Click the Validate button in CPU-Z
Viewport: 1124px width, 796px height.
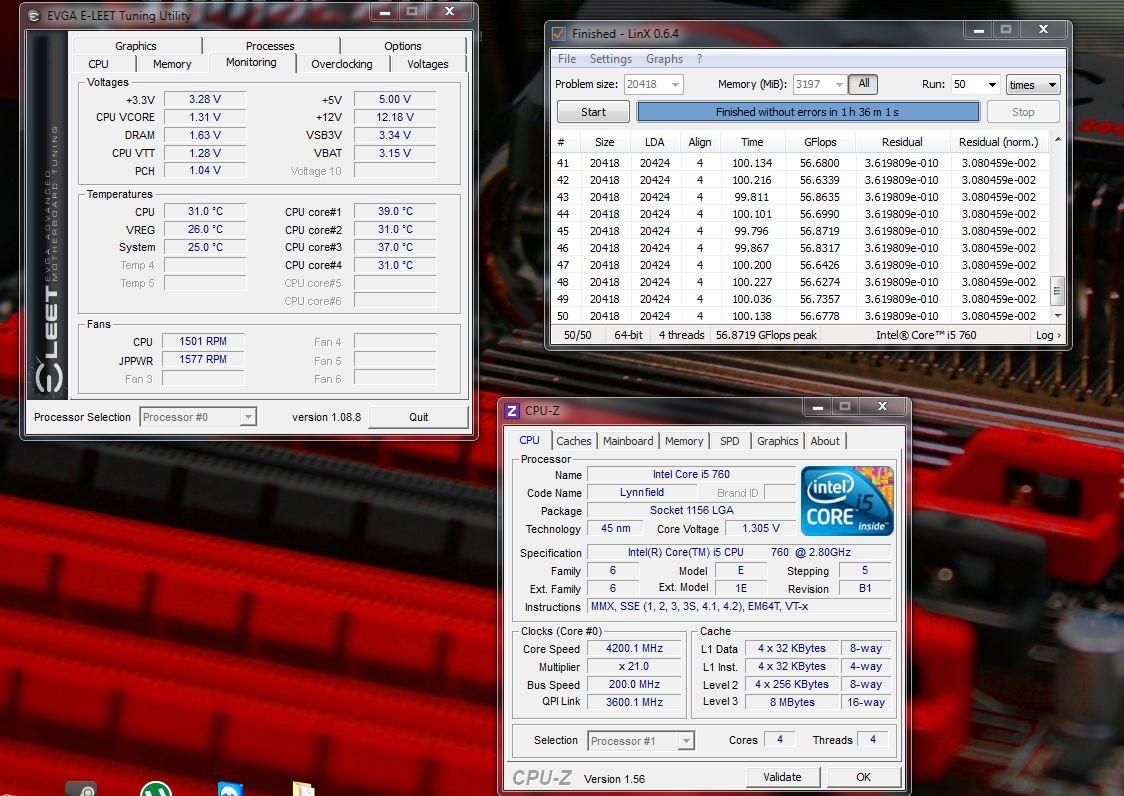[782, 777]
